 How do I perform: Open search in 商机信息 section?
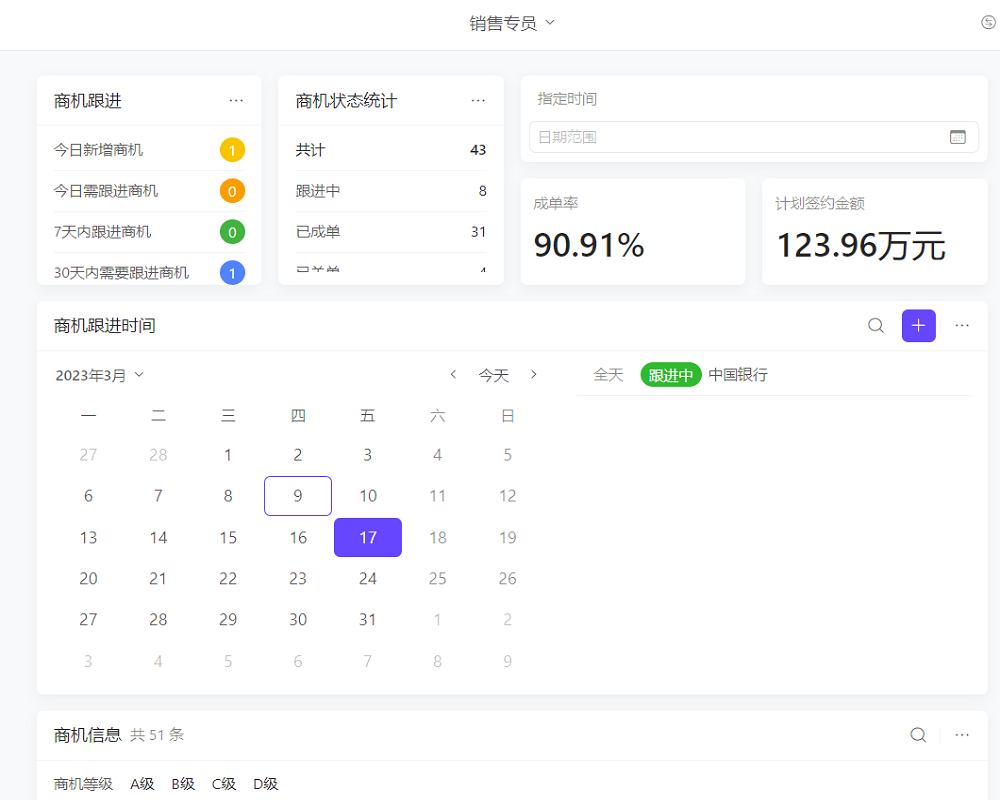point(918,734)
